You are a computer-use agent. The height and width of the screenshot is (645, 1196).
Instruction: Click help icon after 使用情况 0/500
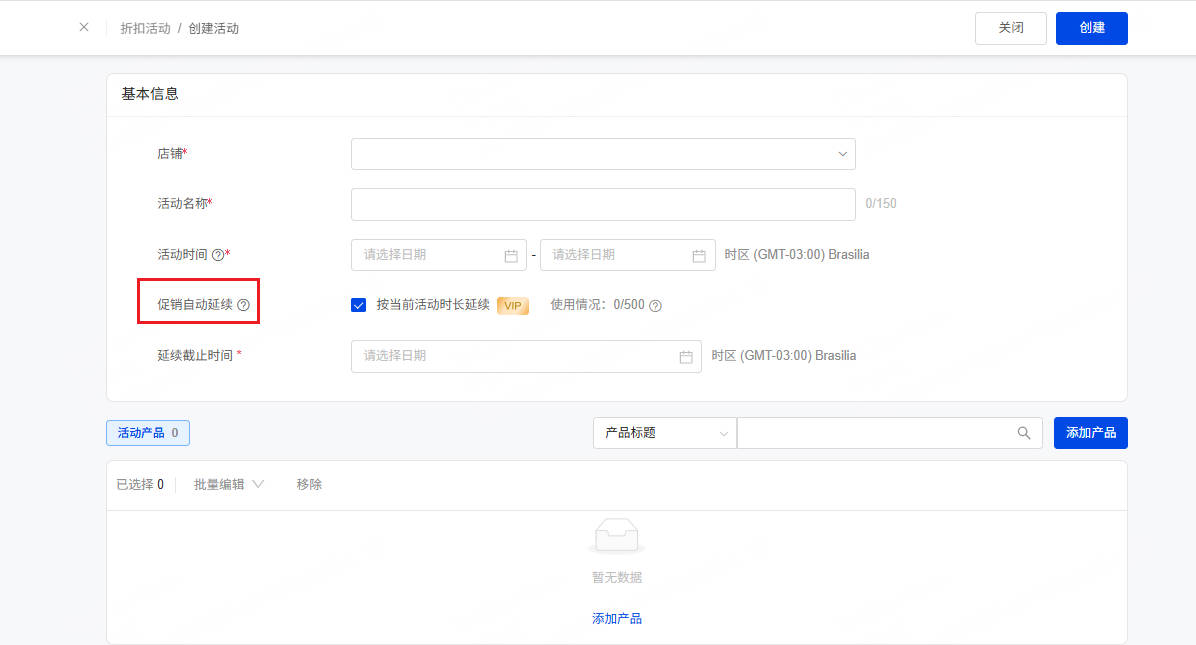(656, 306)
